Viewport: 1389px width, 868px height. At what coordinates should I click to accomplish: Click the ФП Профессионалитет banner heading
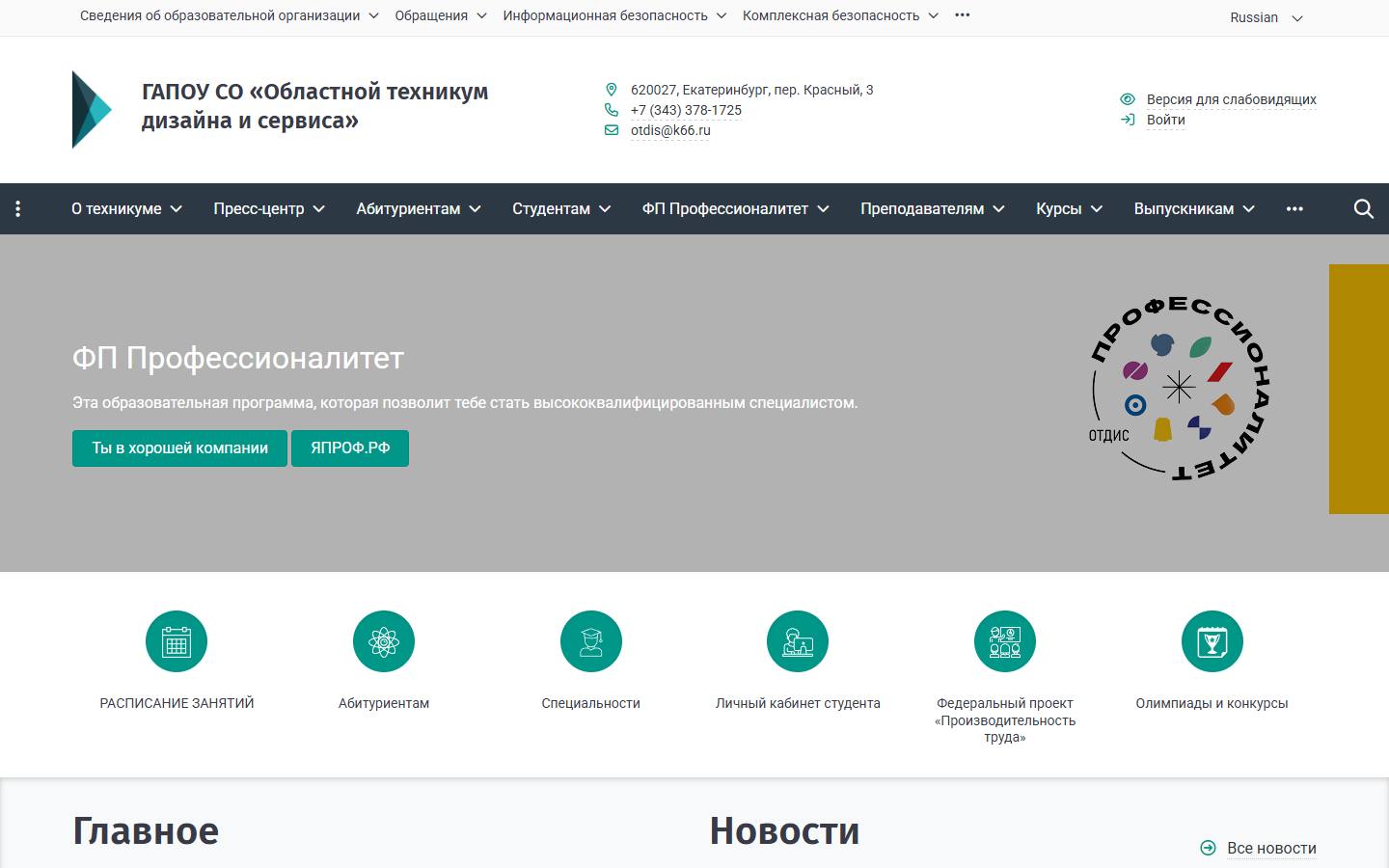point(238,358)
